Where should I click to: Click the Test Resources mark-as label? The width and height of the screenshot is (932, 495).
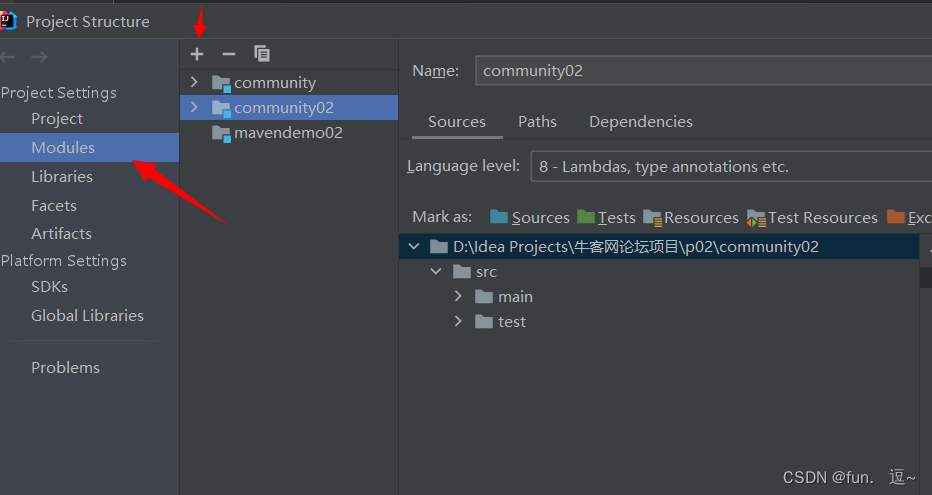click(823, 218)
